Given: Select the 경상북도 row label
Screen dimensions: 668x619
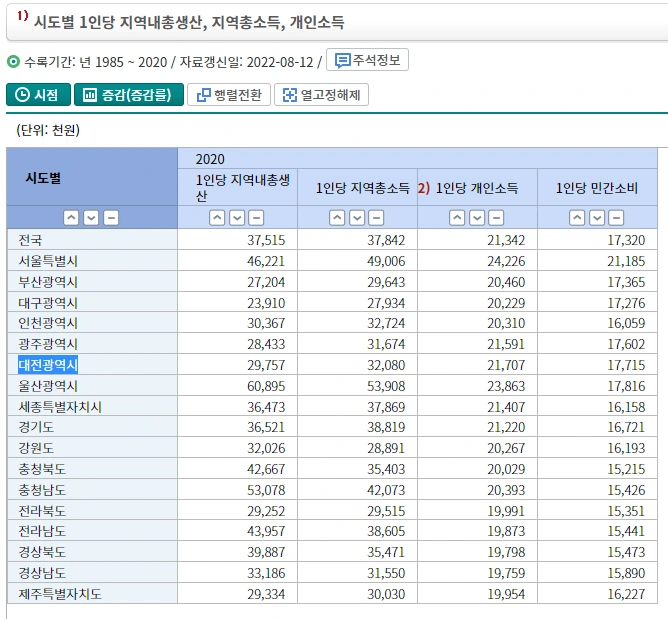Looking at the screenshot, I should click(x=42, y=552).
